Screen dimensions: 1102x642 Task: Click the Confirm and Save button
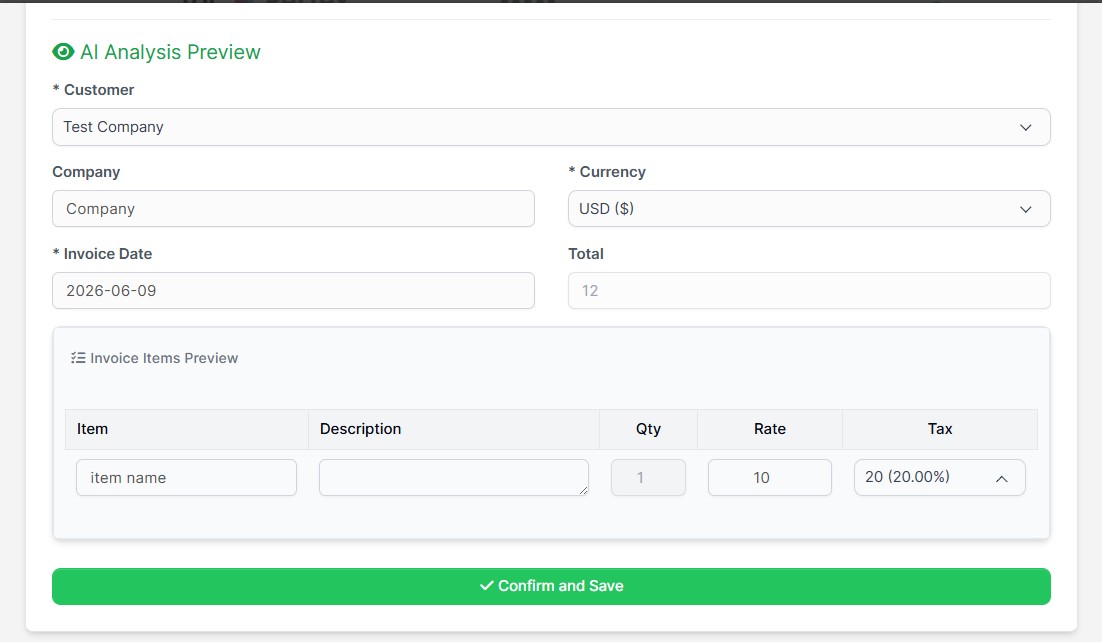coord(551,586)
